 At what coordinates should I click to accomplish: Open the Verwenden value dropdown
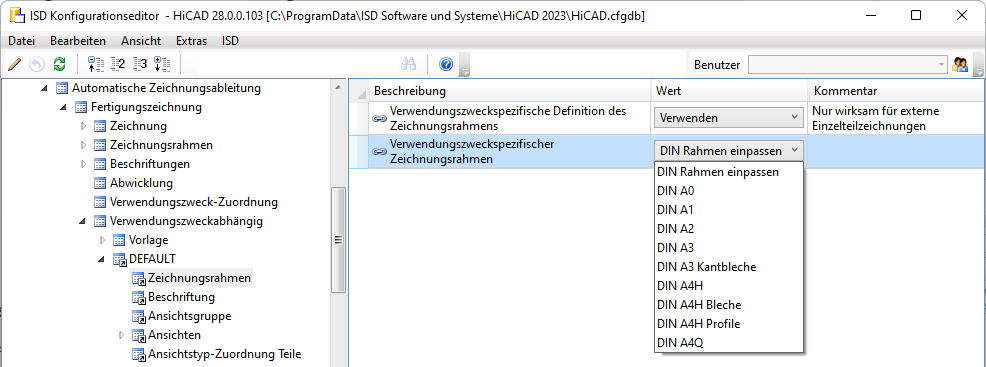point(729,118)
